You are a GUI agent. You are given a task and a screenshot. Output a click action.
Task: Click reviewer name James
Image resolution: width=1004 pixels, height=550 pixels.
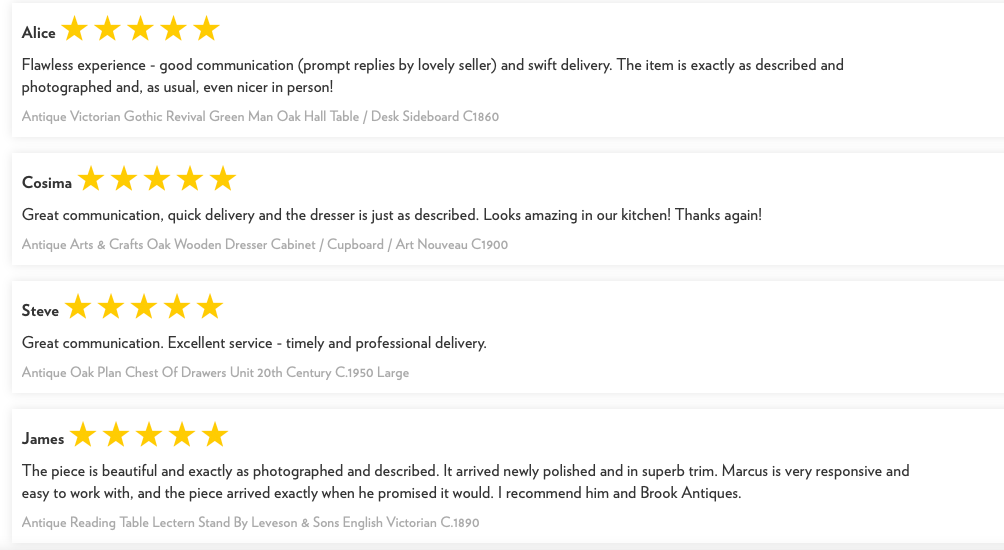(43, 439)
